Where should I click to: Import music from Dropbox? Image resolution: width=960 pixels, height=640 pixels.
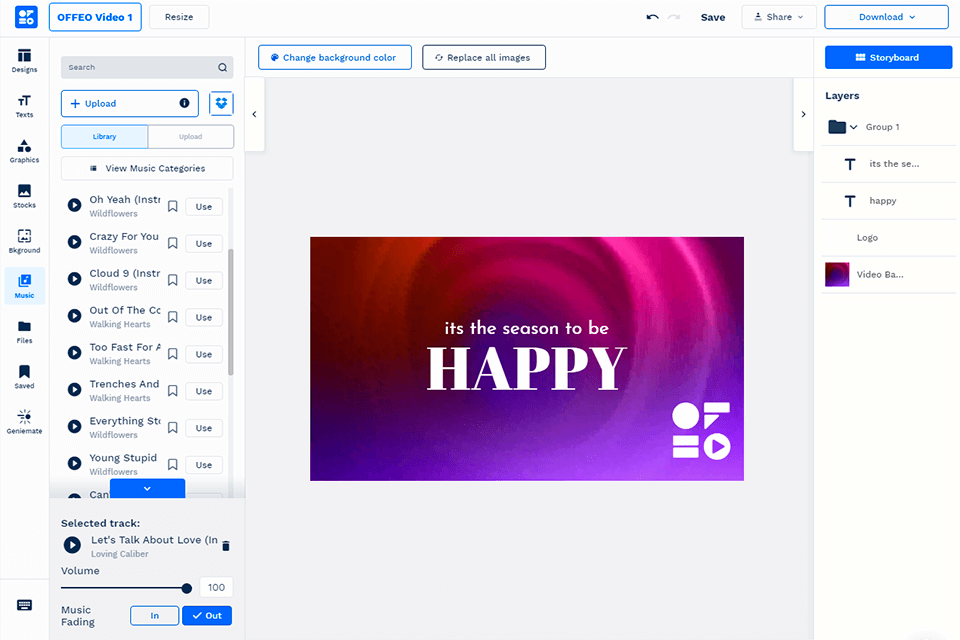click(x=220, y=103)
